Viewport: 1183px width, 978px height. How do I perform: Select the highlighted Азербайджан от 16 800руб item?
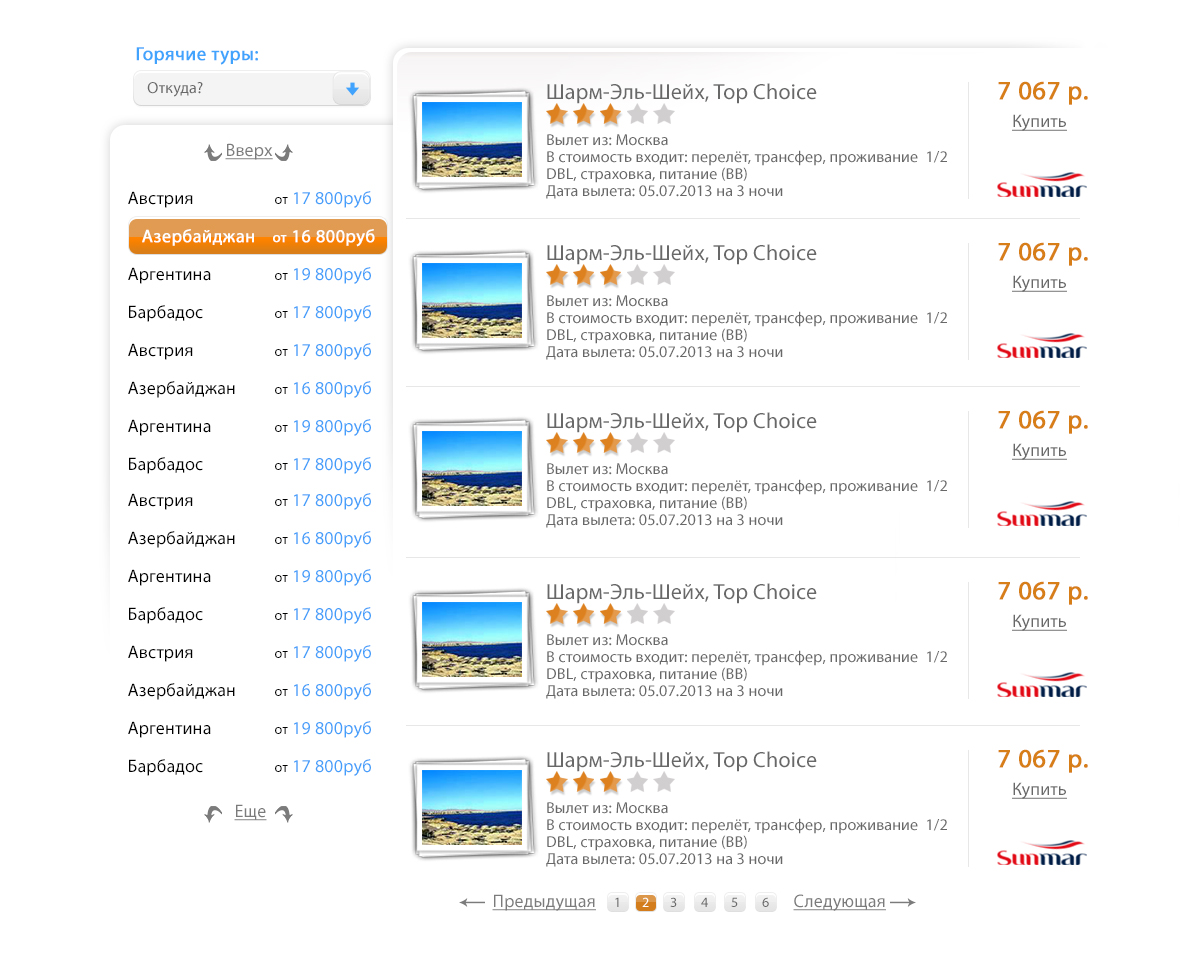tap(258, 236)
